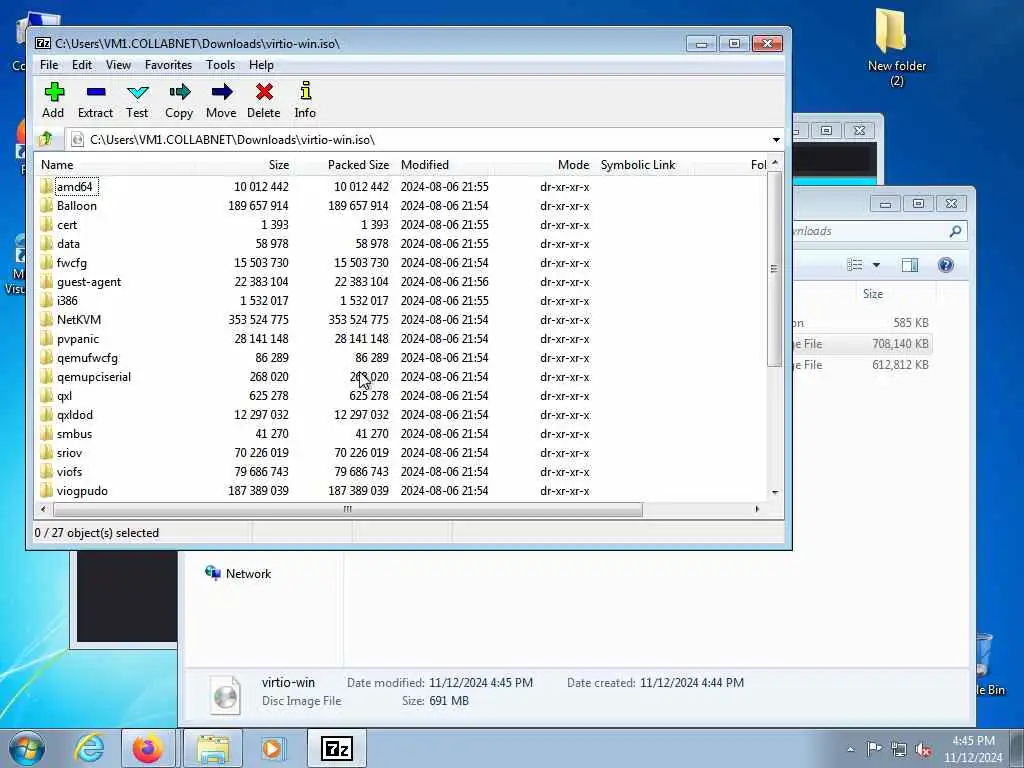This screenshot has width=1024, height=768.
Task: Click the horizontal scrollbar left arrow
Action: click(x=43, y=509)
